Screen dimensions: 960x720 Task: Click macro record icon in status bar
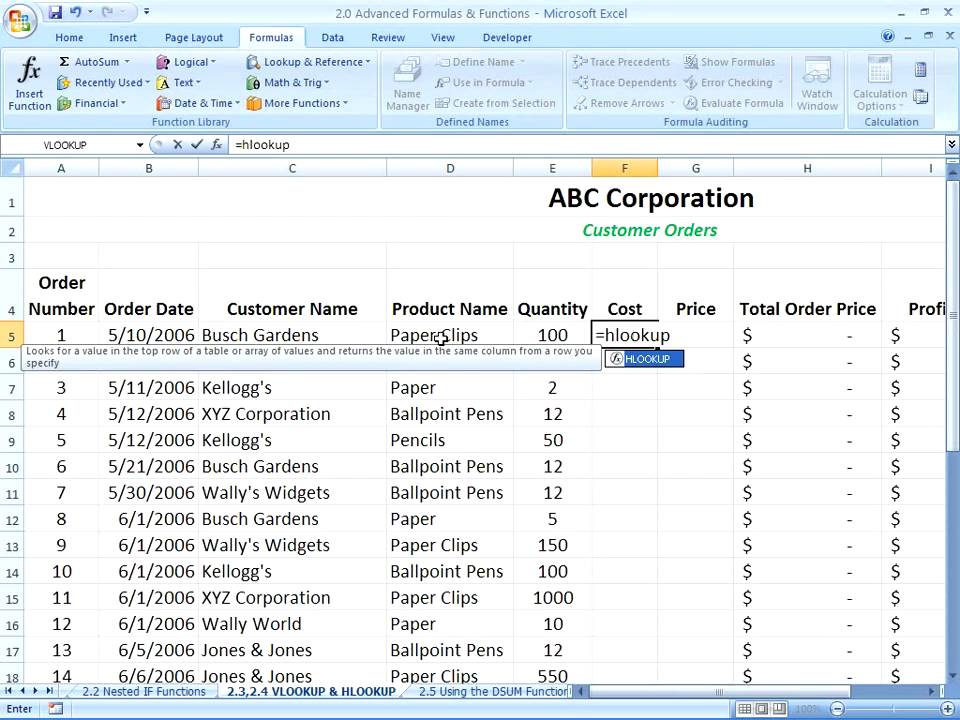pos(55,709)
